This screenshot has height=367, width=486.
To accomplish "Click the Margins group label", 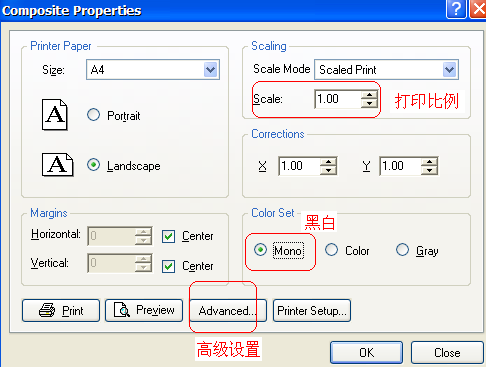I will (x=49, y=213).
